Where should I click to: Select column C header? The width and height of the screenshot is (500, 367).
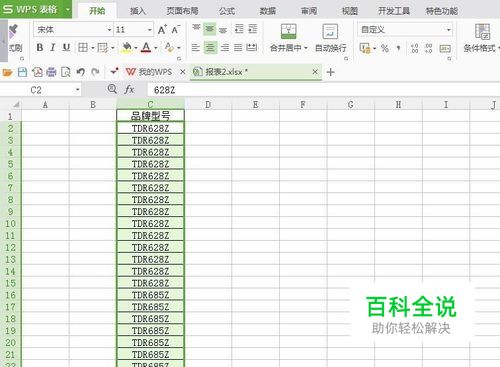click(x=150, y=105)
